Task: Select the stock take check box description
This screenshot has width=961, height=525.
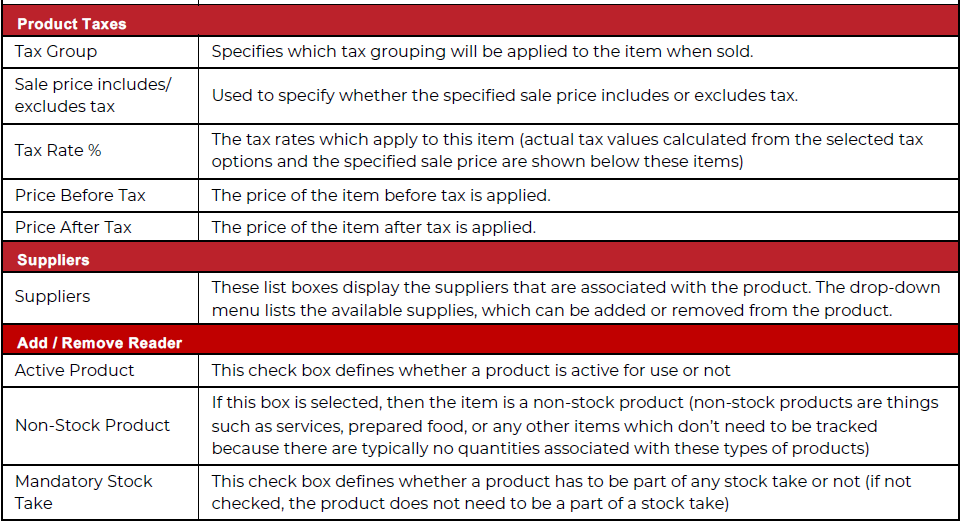Action: 561,493
